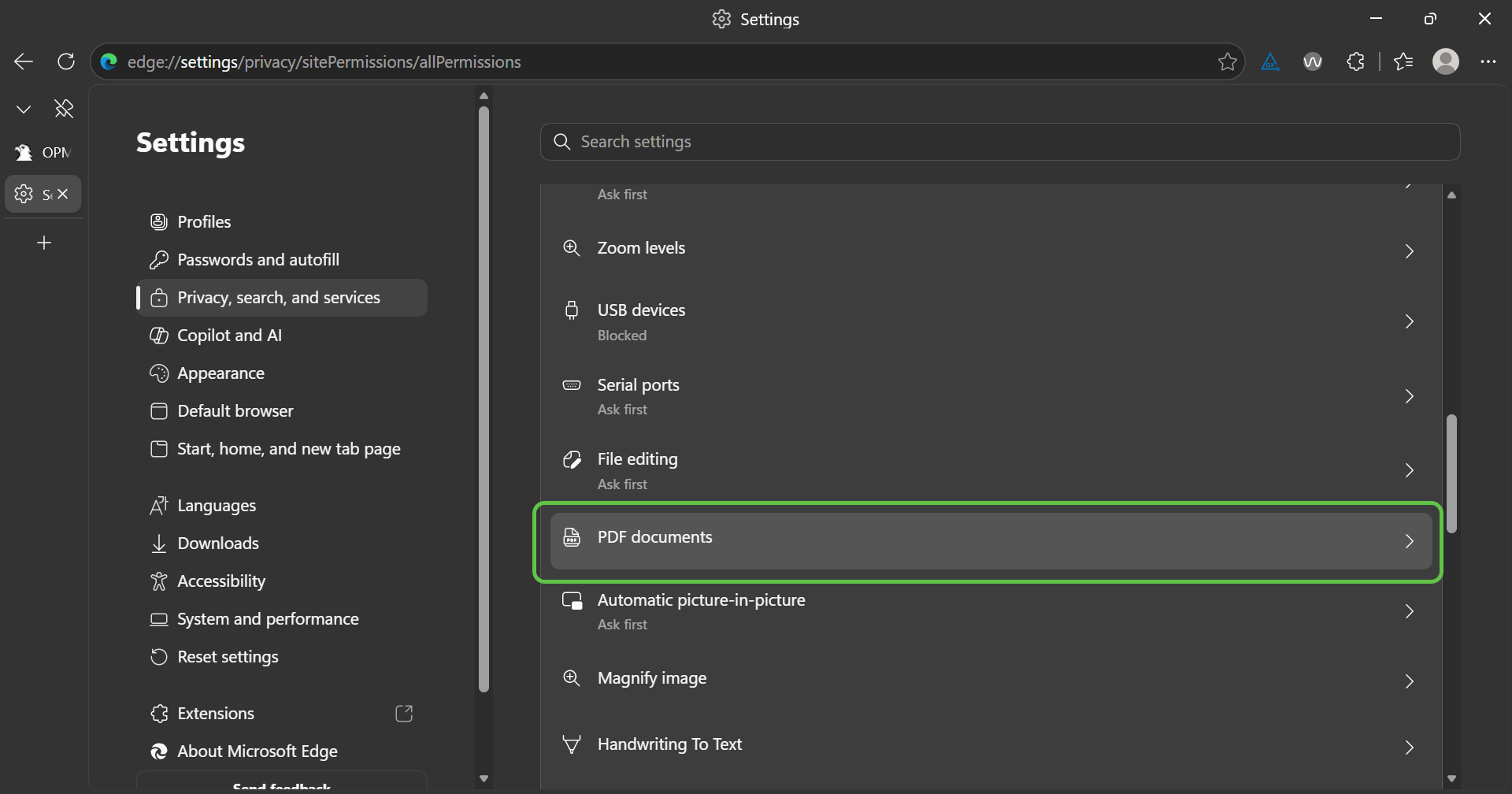The image size is (1512, 794).
Task: Expand the Magnify image chevron
Action: click(1410, 681)
